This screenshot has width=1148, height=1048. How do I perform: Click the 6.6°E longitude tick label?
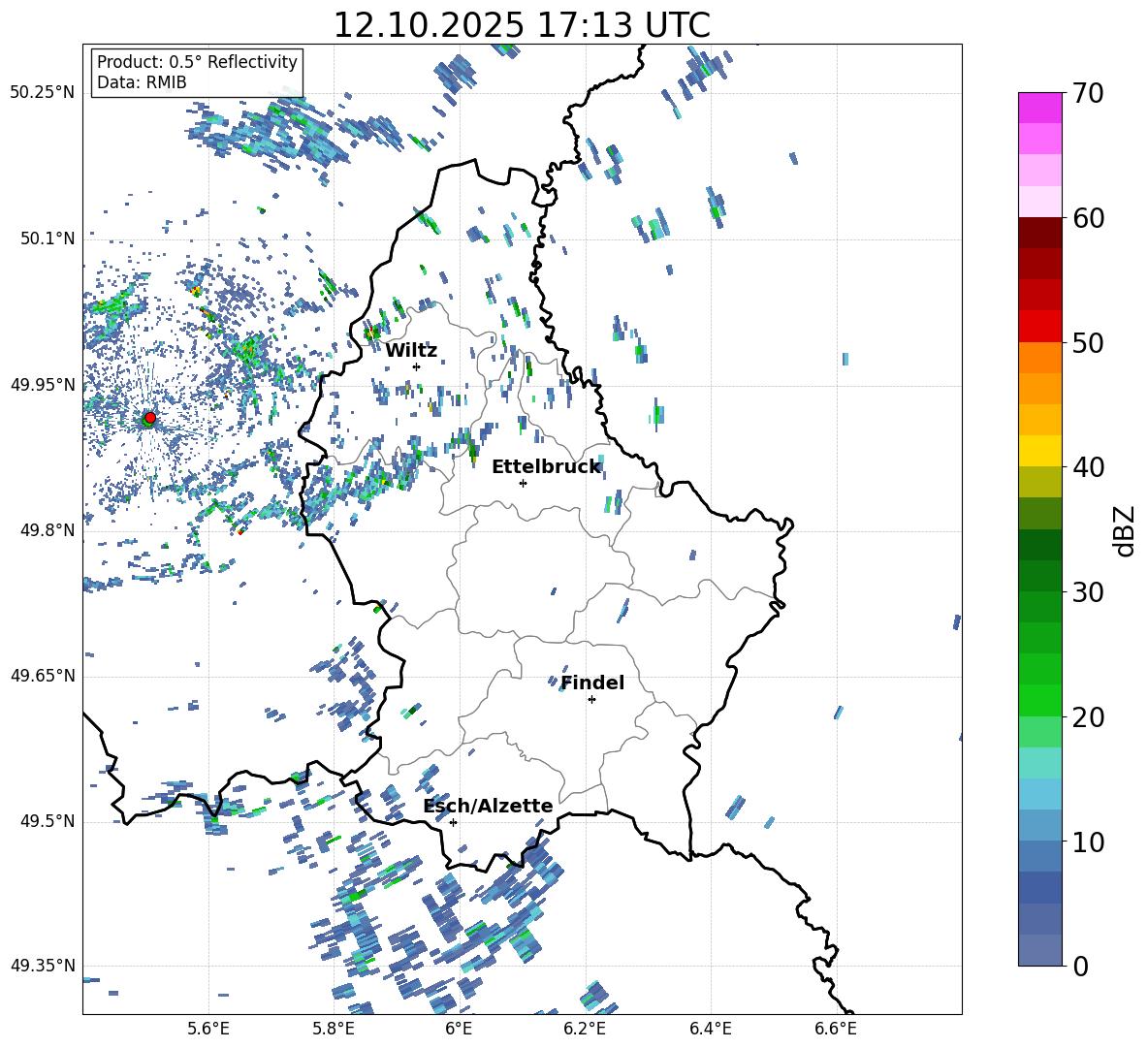(x=836, y=1029)
